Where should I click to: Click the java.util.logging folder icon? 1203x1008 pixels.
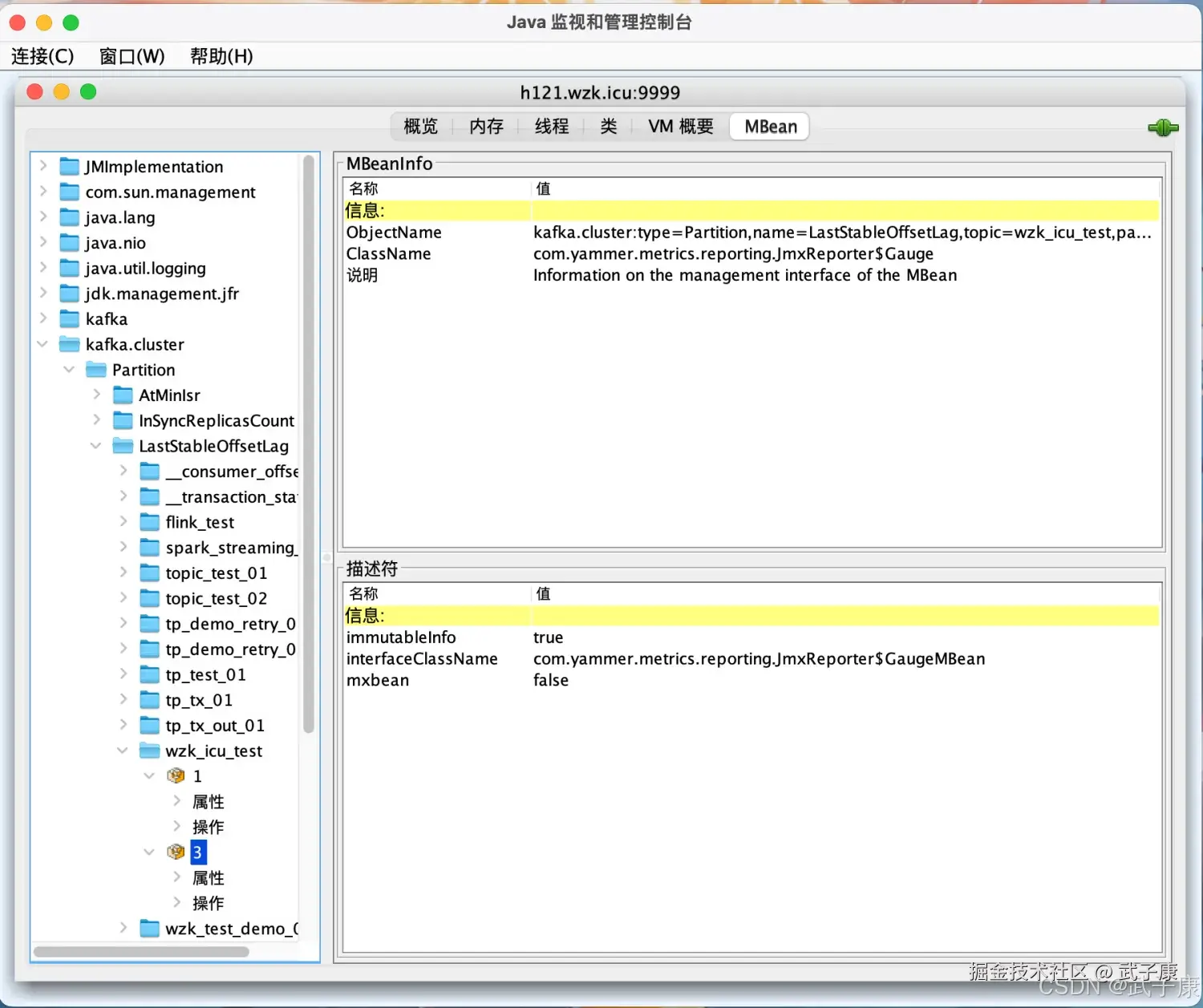[70, 269]
